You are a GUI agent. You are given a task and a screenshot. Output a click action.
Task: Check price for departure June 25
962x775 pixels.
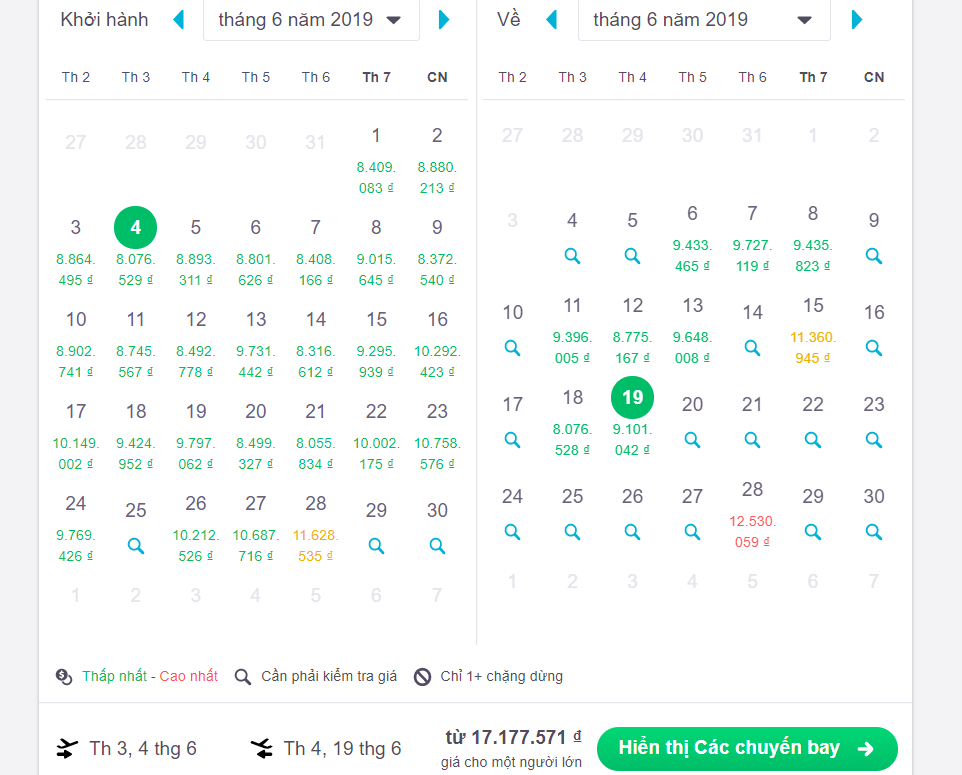[x=136, y=546]
